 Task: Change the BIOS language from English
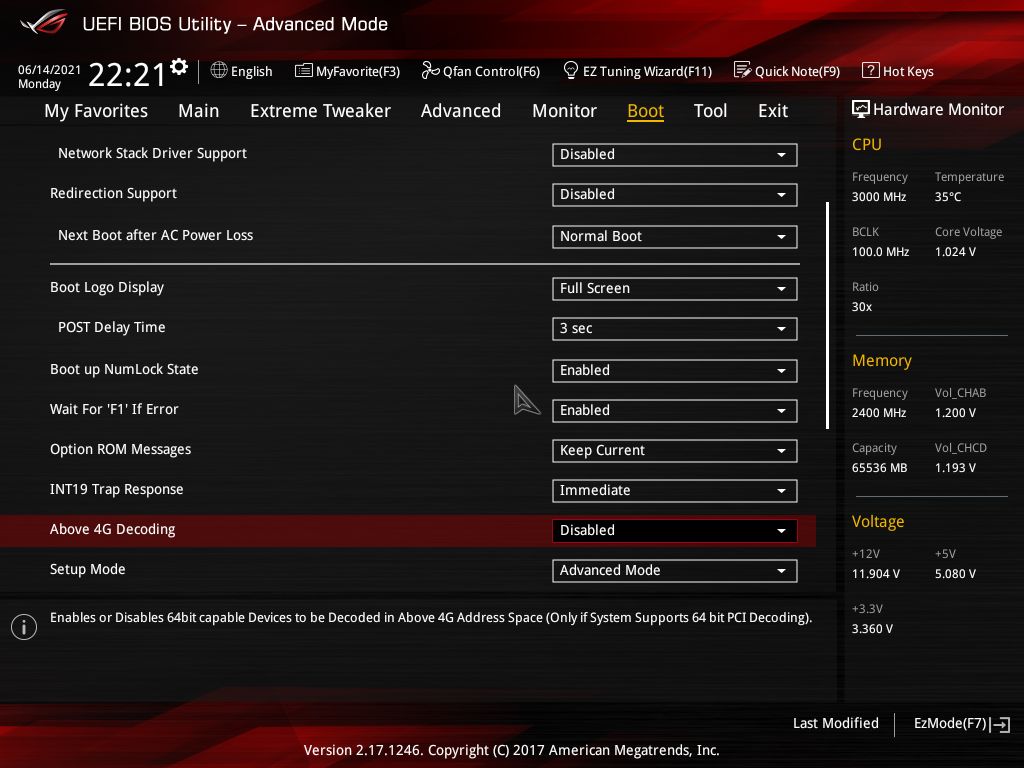241,71
